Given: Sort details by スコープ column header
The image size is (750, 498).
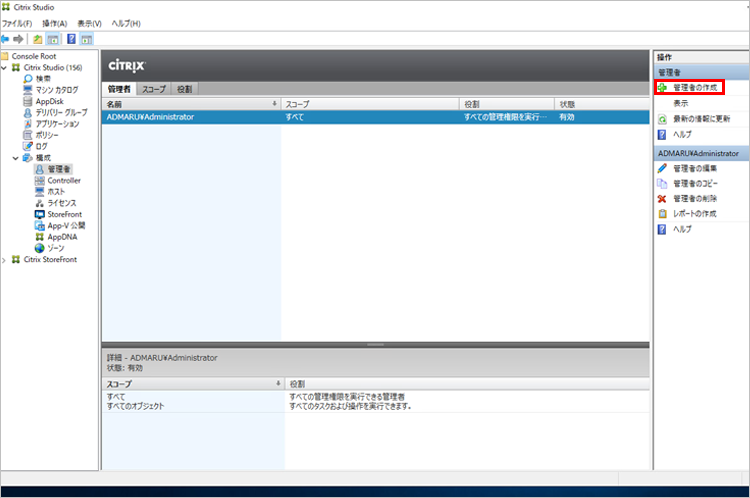Looking at the screenshot, I should tap(193, 384).
